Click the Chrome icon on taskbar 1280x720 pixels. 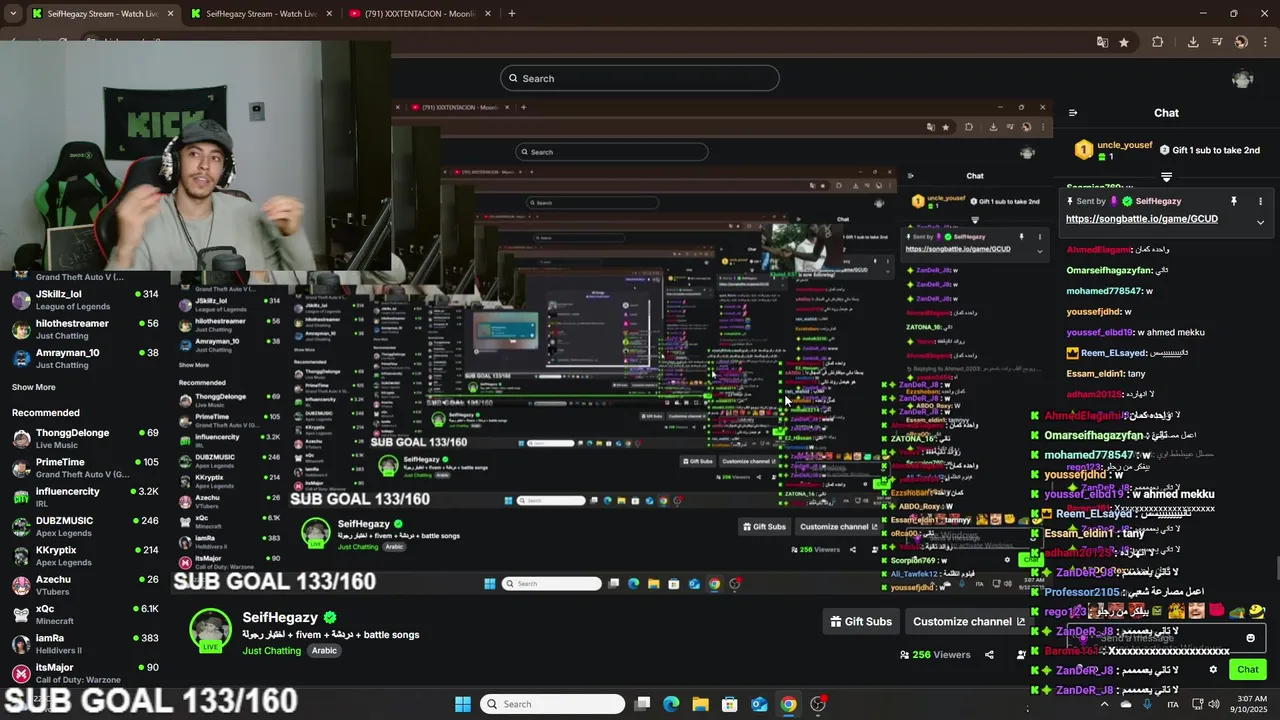coord(789,704)
